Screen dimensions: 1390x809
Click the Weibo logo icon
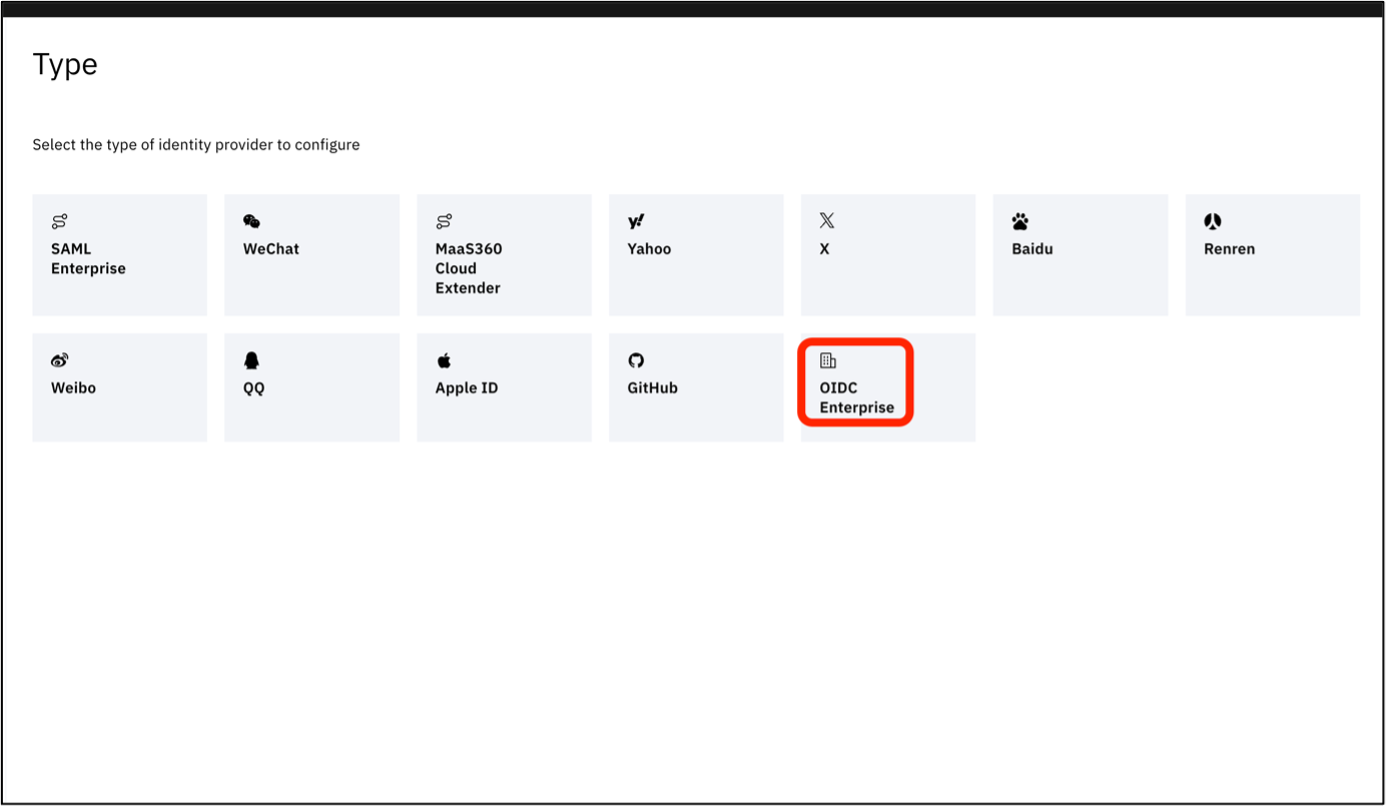coord(59,359)
